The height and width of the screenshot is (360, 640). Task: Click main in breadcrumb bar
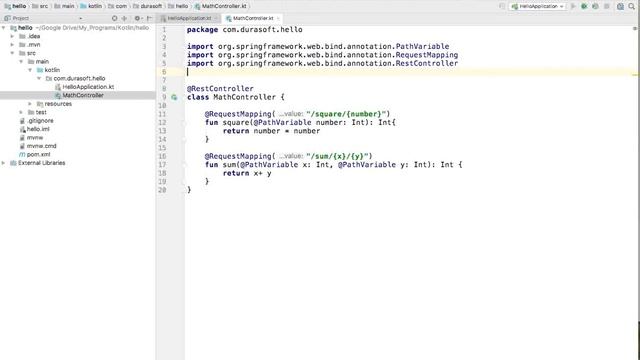coord(64,6)
